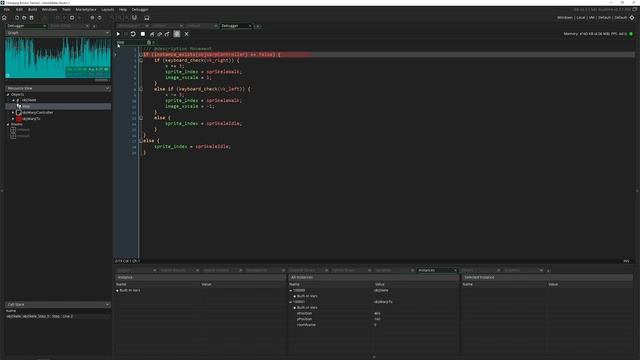640x360 pixels.
Task: Open the Windows menu
Action: click(49, 9)
